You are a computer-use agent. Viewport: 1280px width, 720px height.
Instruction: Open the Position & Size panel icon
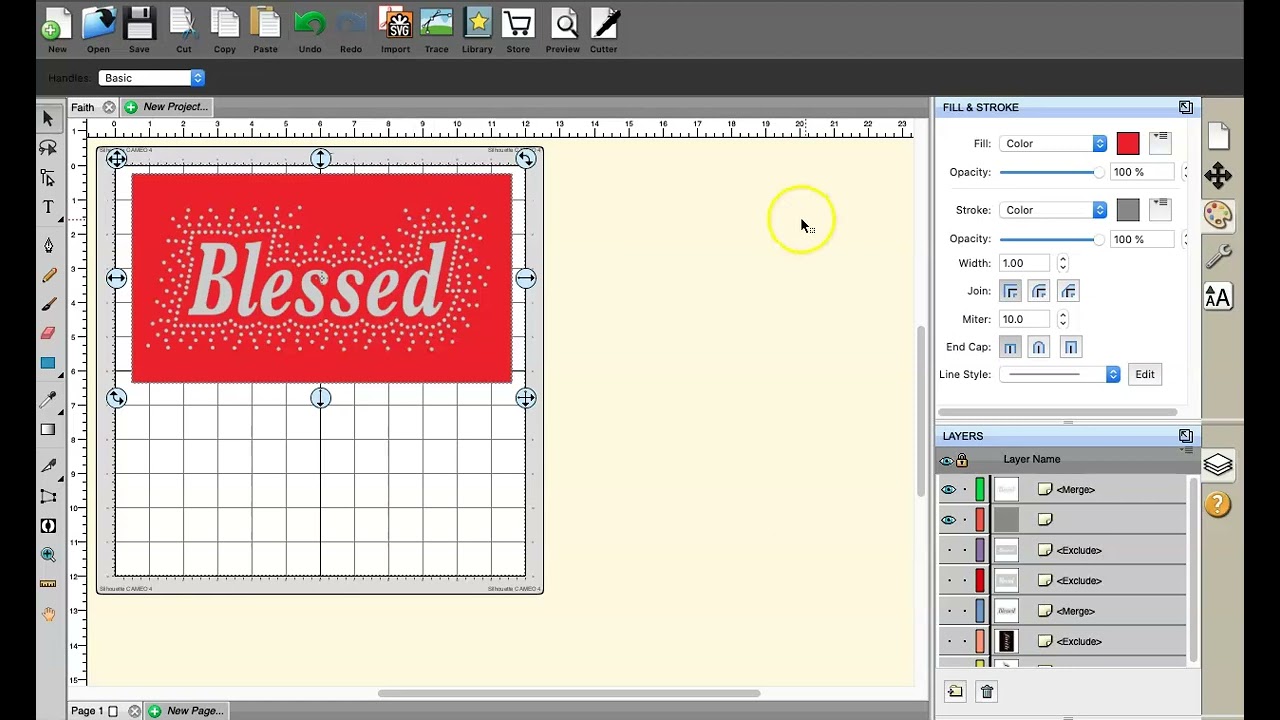[1217, 176]
